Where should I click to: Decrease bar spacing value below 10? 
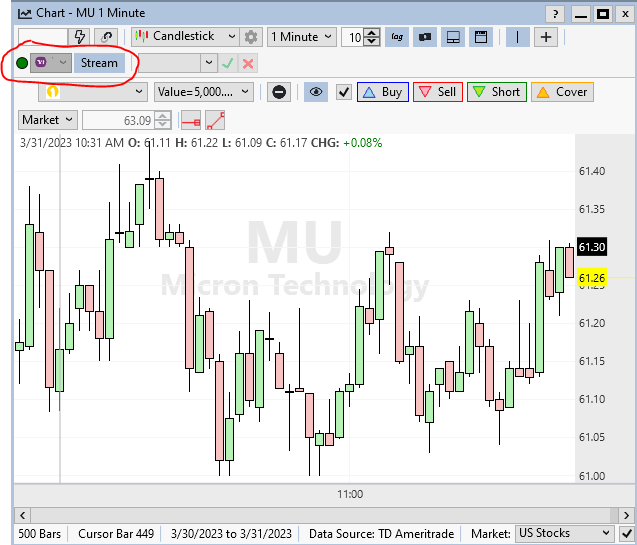coord(372,41)
